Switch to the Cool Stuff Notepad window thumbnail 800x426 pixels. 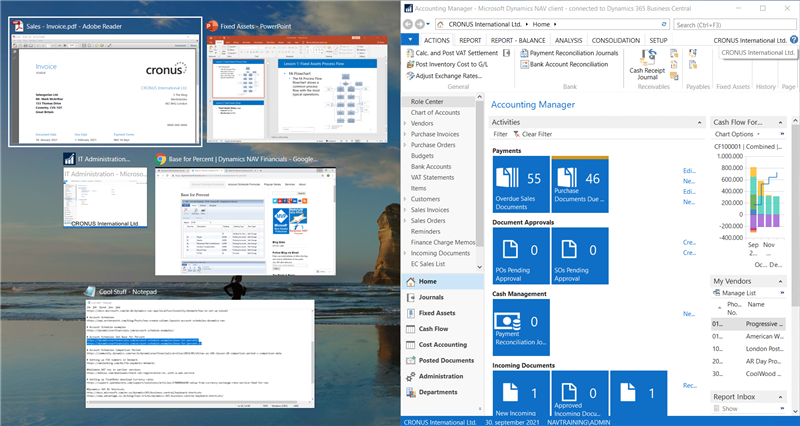[200, 354]
